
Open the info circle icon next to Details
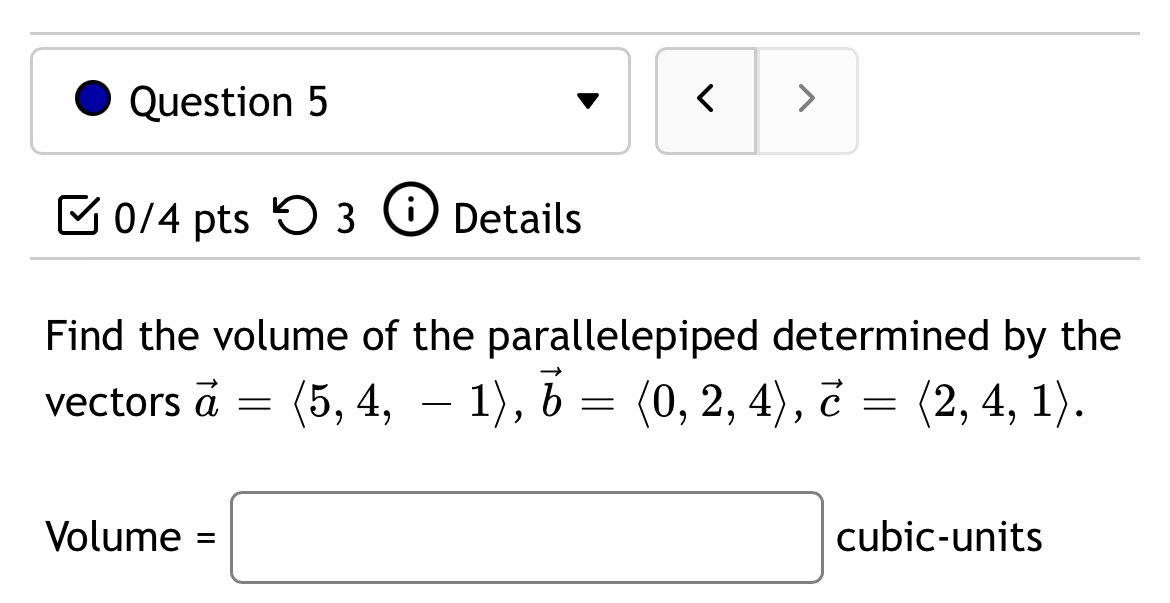point(411,213)
